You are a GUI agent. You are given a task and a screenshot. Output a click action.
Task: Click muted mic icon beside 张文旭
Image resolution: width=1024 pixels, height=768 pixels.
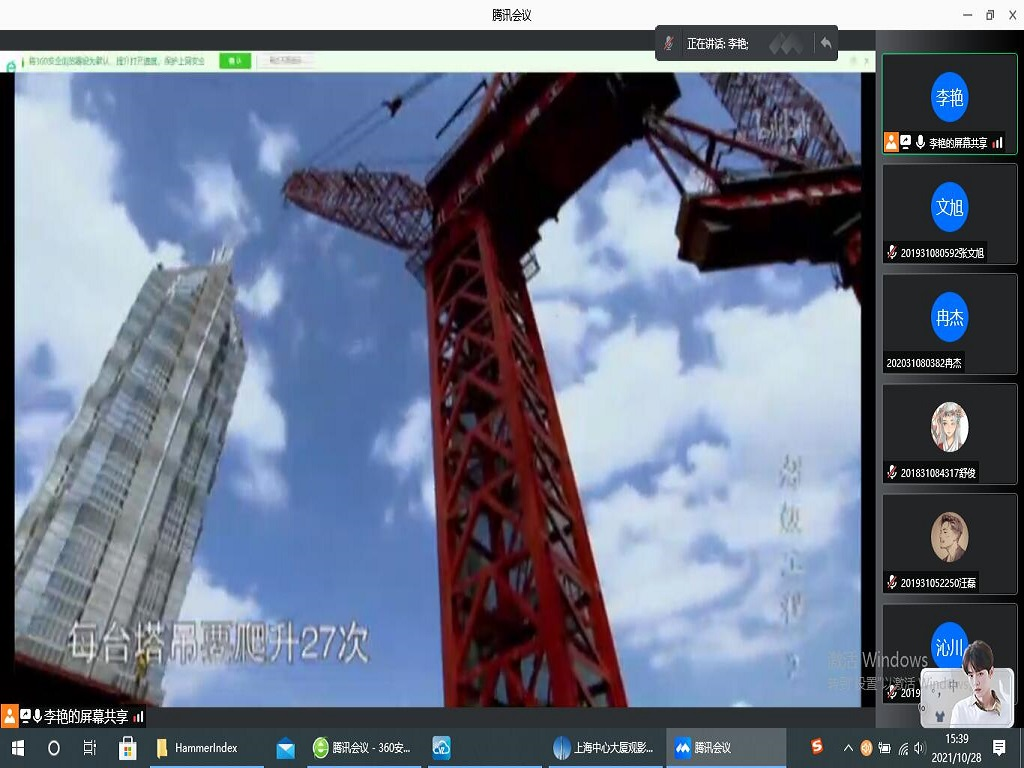pos(892,253)
